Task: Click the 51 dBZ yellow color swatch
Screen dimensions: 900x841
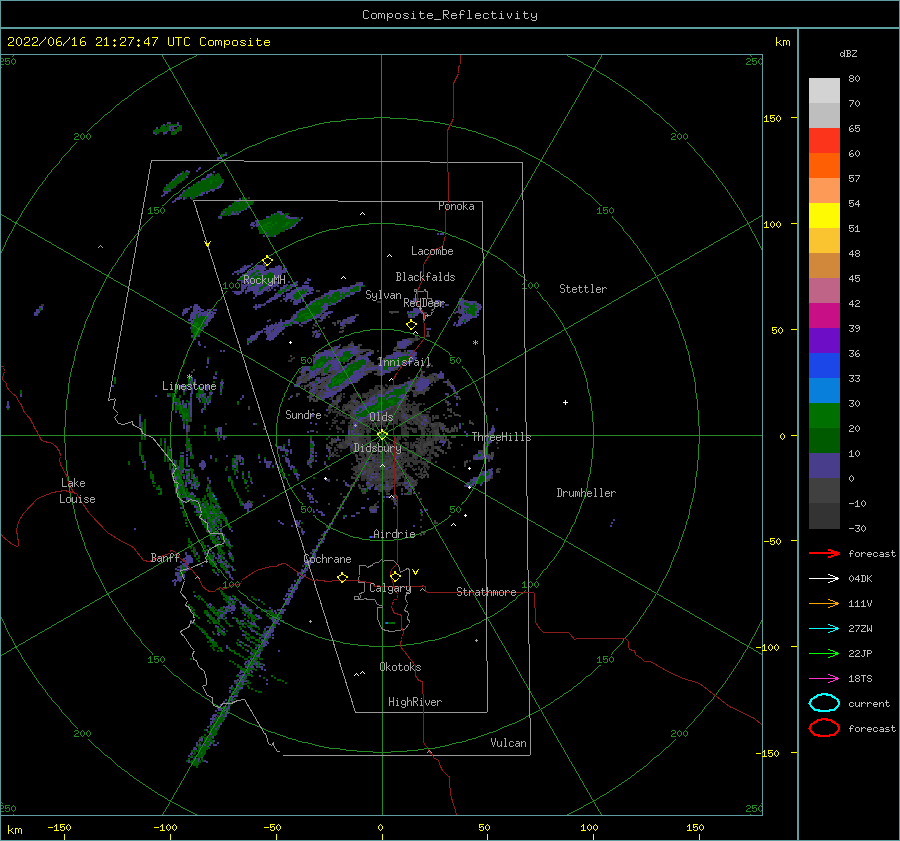Action: coord(824,215)
